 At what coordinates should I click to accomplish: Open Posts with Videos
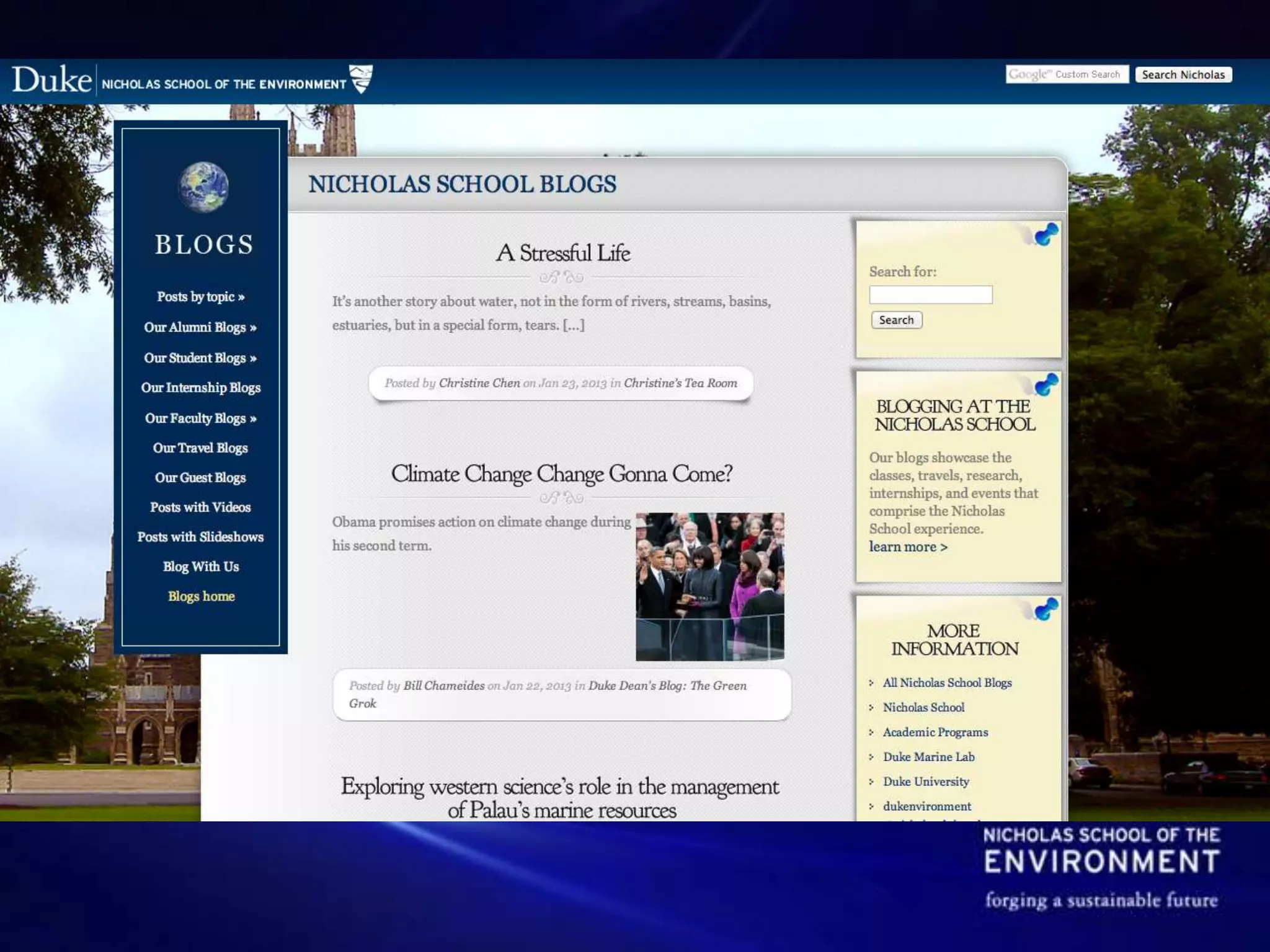tap(200, 508)
